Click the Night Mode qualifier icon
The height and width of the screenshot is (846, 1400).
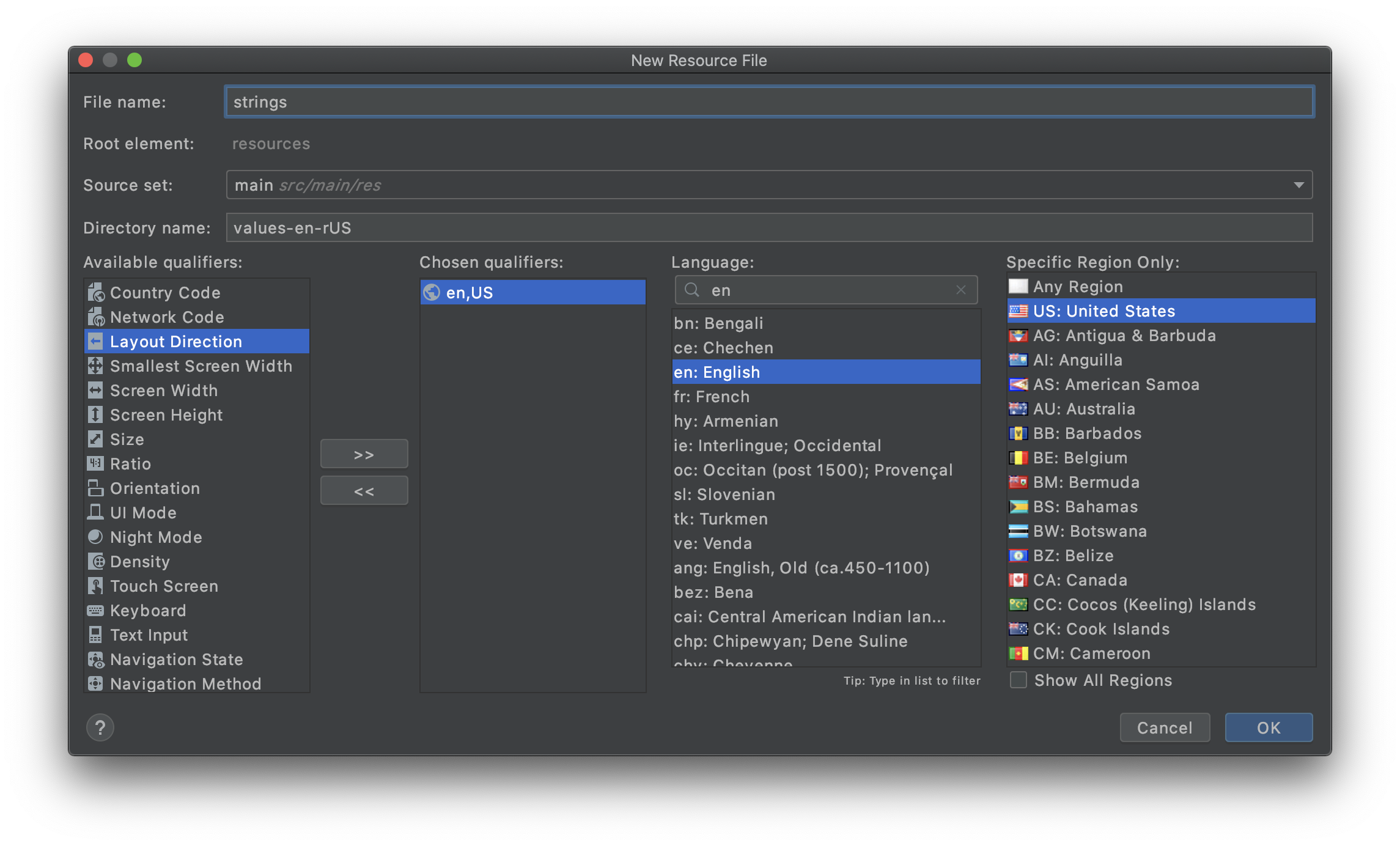[95, 537]
